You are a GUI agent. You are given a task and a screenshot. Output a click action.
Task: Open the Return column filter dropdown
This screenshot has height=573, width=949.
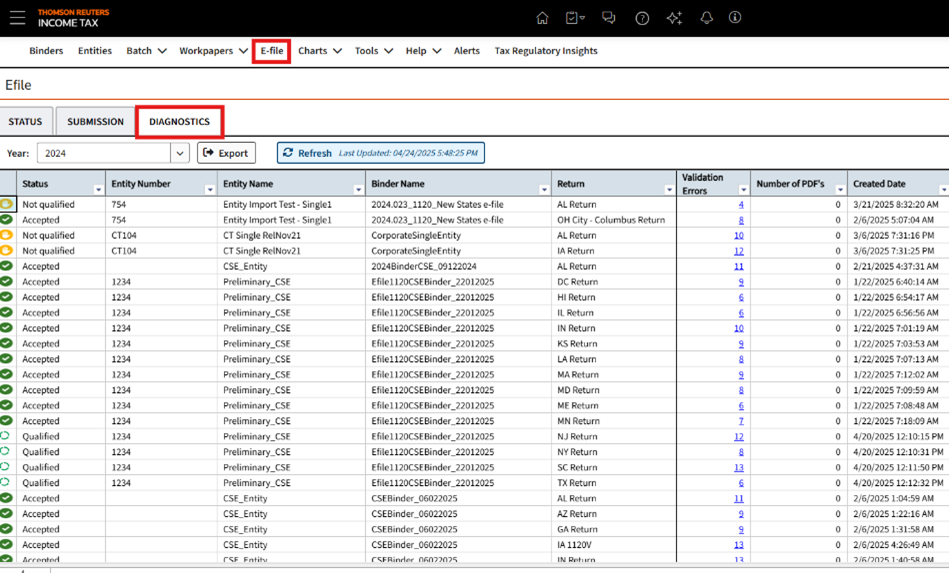point(669,189)
